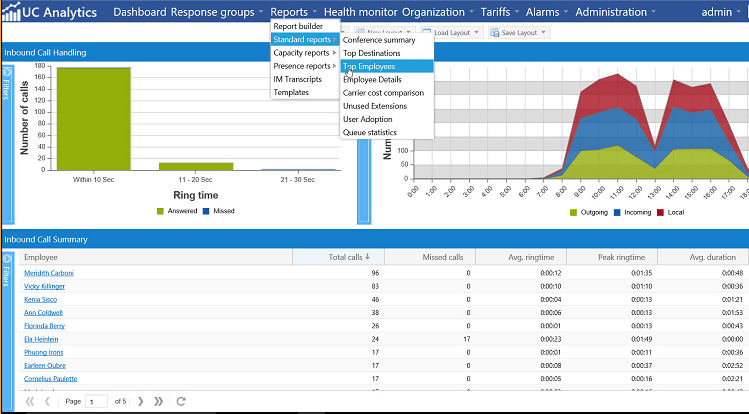Sort by Peak ringtime column

coord(612,257)
